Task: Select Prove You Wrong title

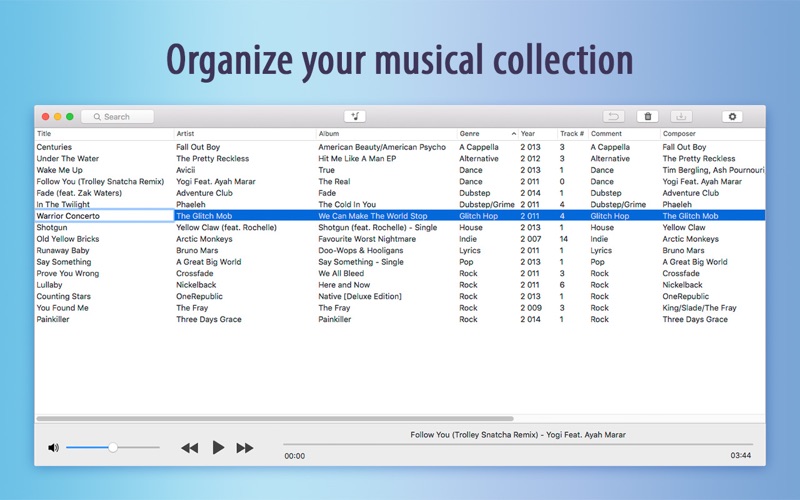Action: pos(68,273)
